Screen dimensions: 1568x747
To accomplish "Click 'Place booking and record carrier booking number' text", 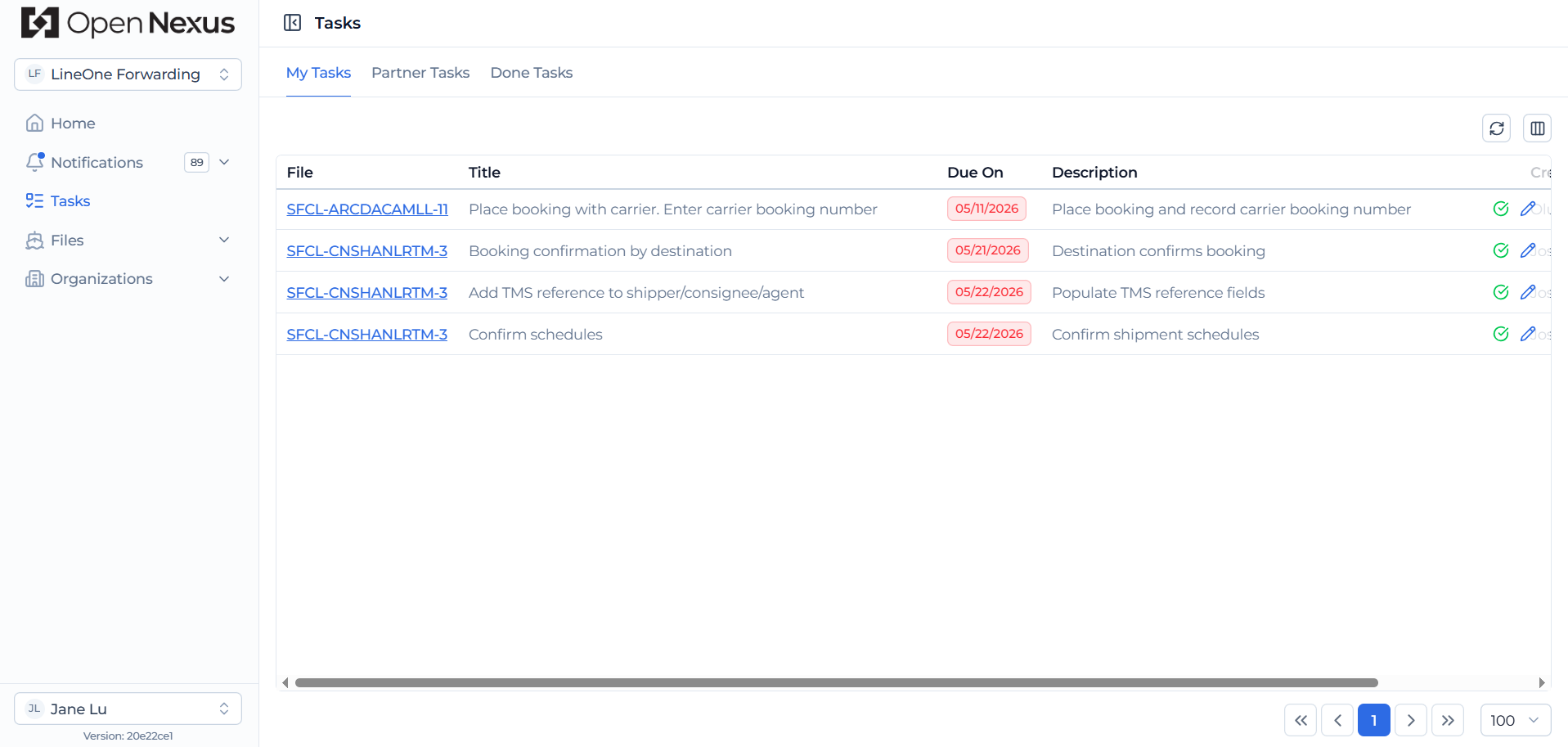I will [1231, 209].
